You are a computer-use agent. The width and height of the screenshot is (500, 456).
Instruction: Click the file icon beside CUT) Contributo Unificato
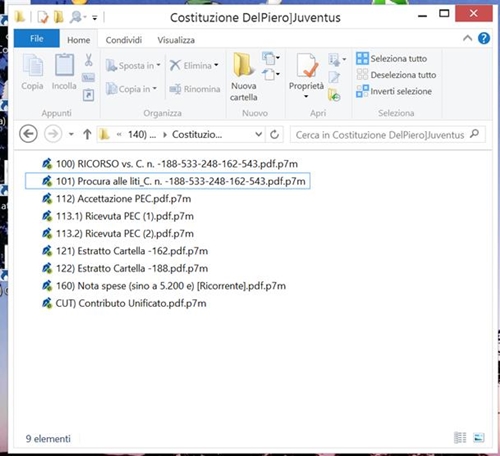[47, 303]
